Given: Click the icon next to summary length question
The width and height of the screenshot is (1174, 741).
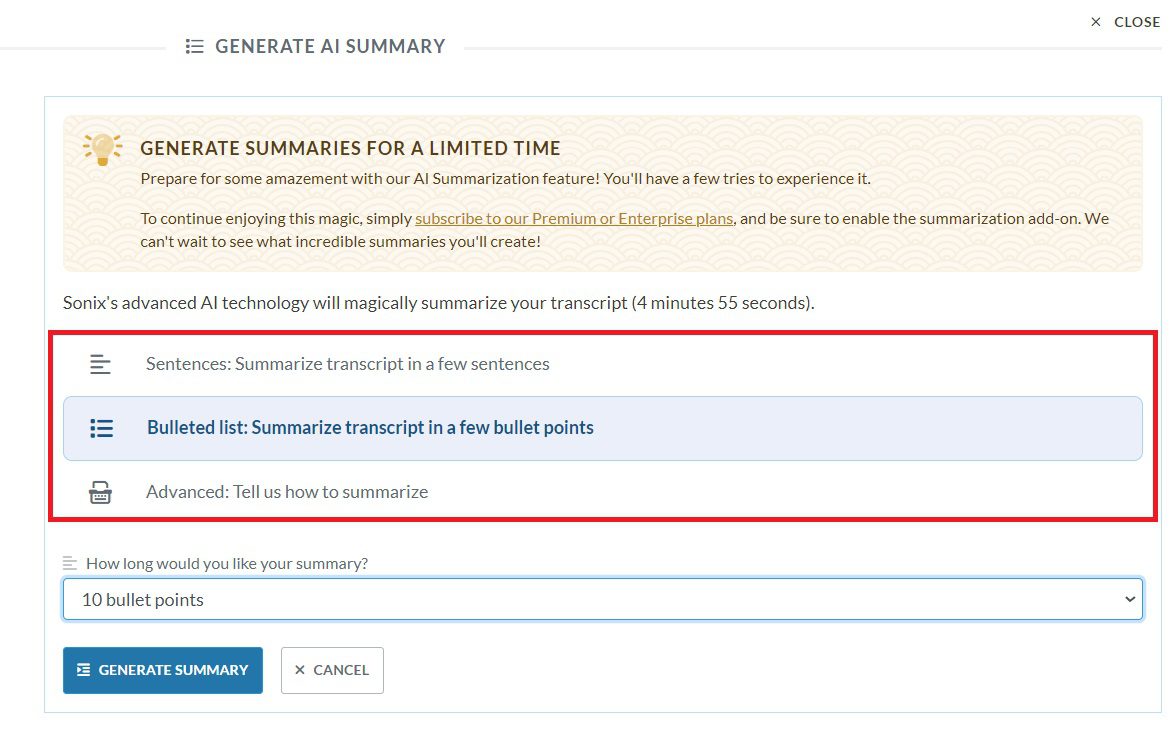Looking at the screenshot, I should pyautogui.click(x=69, y=562).
